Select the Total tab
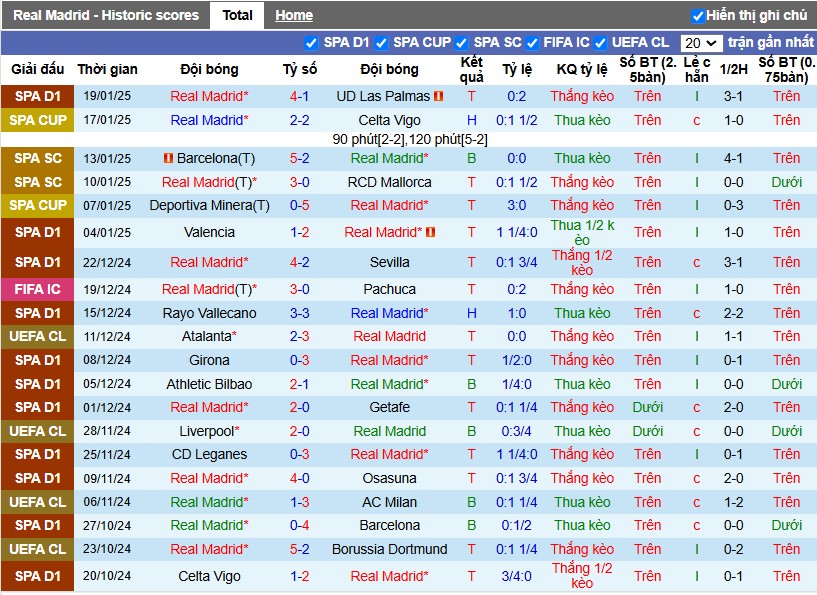817x595 pixels. point(237,15)
